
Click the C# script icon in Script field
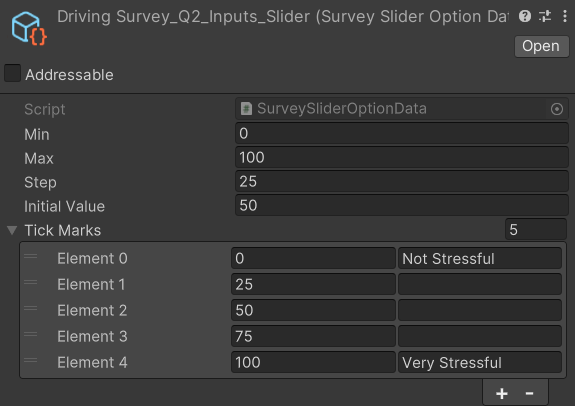(x=246, y=109)
